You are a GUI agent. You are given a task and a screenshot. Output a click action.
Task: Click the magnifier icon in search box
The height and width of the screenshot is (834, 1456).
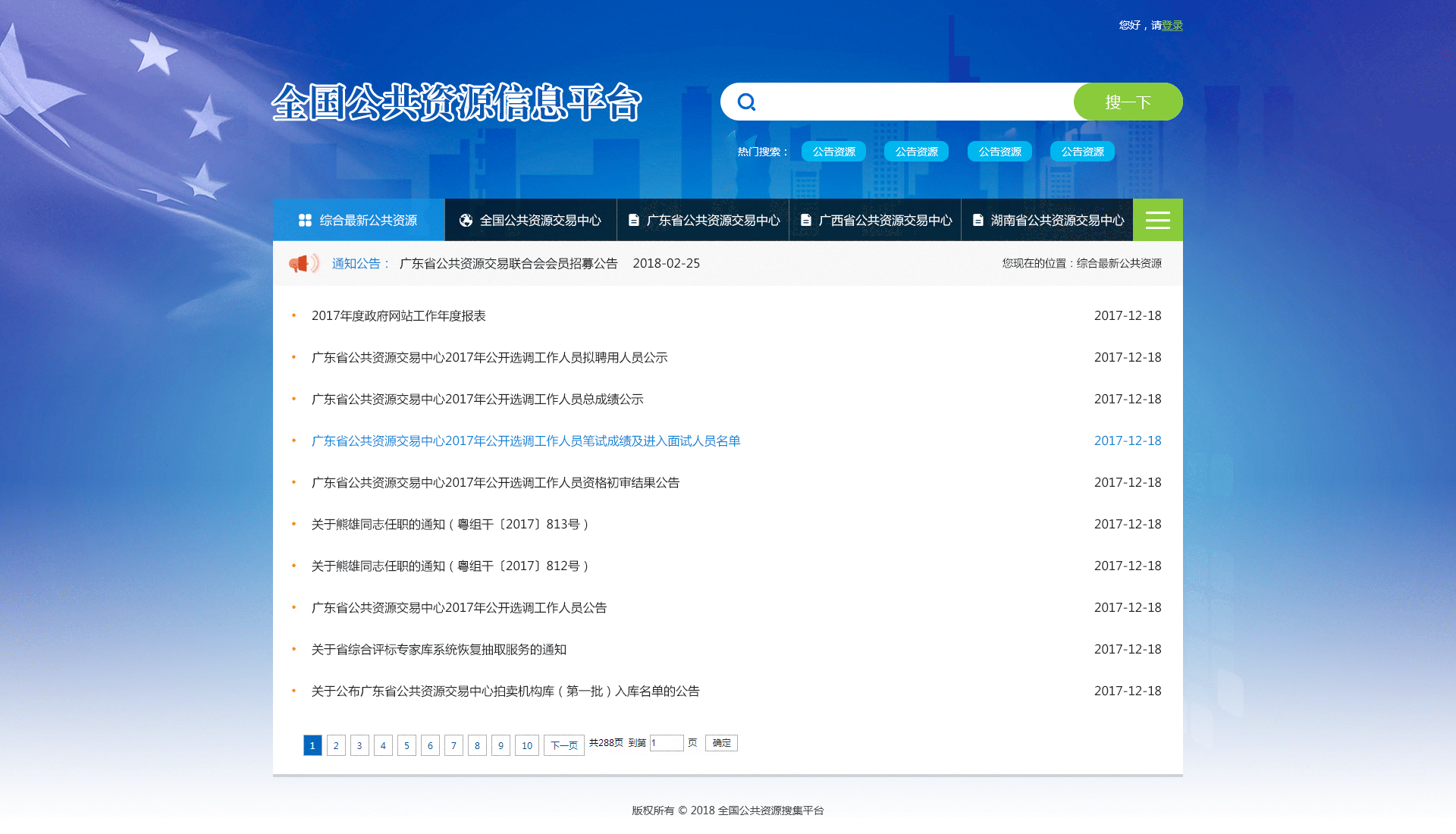point(747,102)
